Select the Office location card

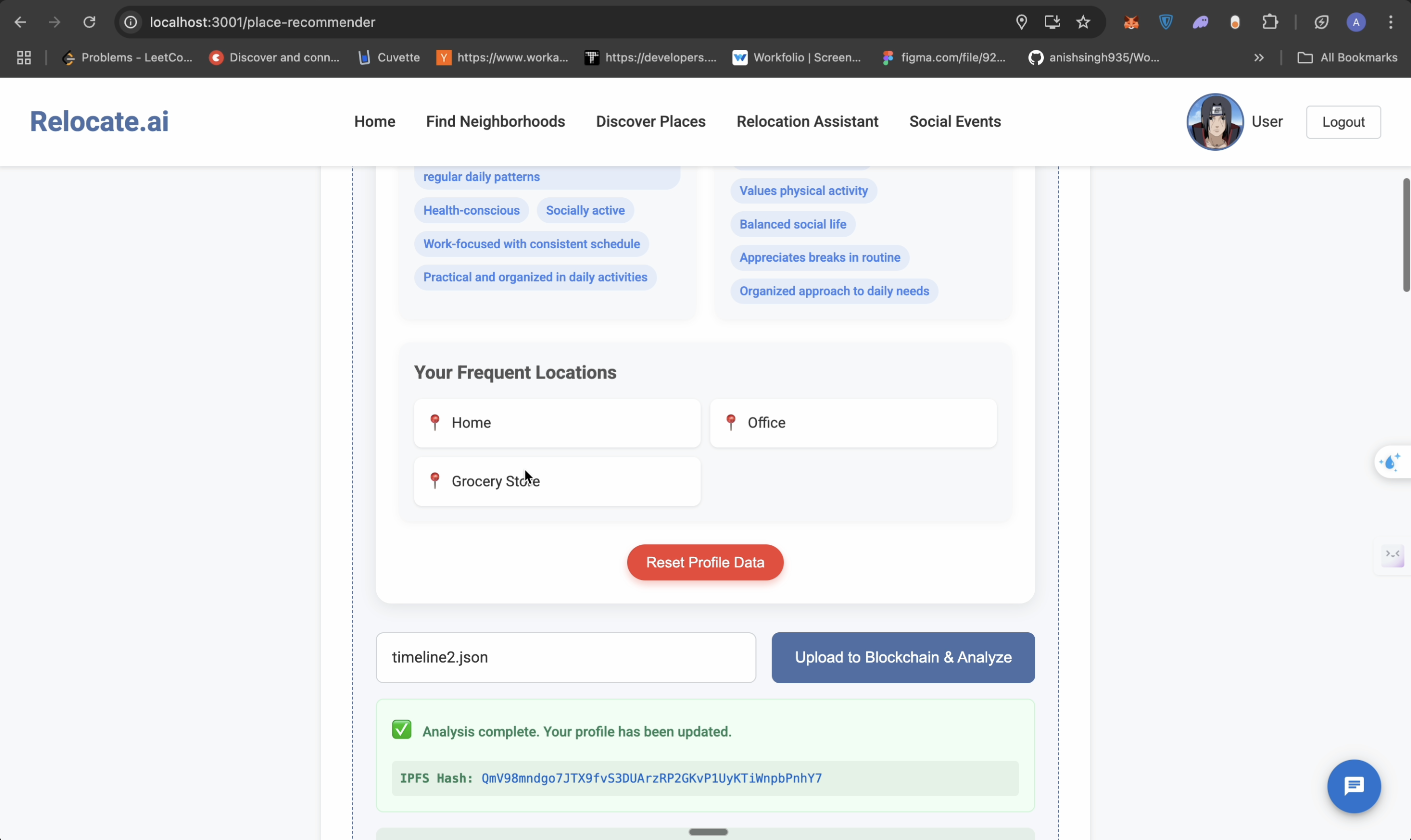tap(853, 423)
